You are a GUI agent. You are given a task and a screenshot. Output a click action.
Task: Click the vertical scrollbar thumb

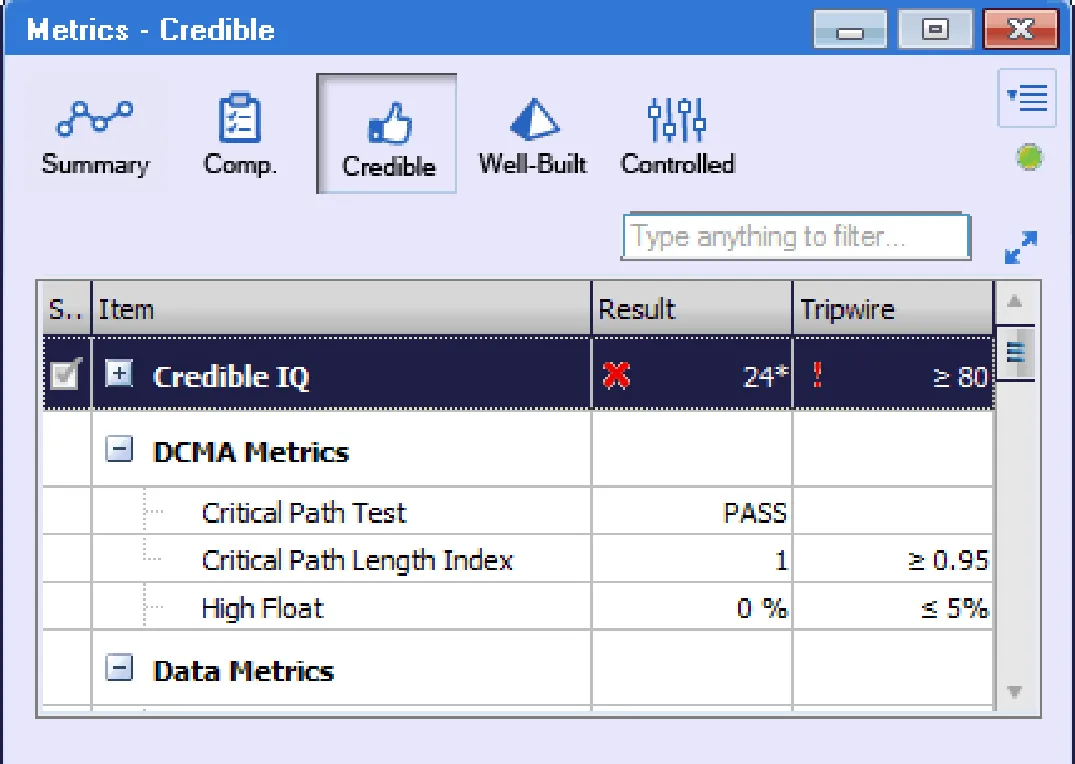click(1015, 353)
